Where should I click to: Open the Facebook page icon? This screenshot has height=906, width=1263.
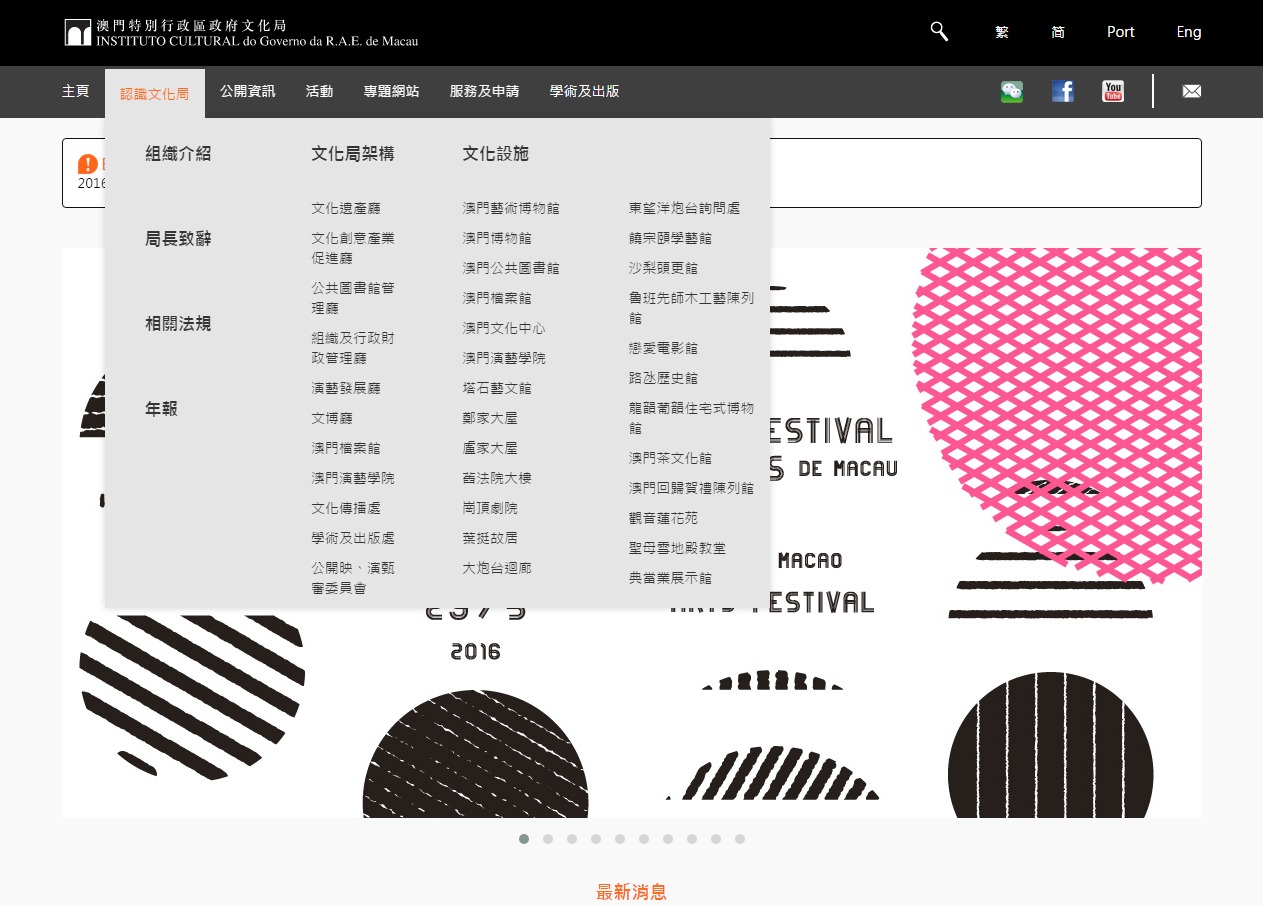pos(1063,92)
